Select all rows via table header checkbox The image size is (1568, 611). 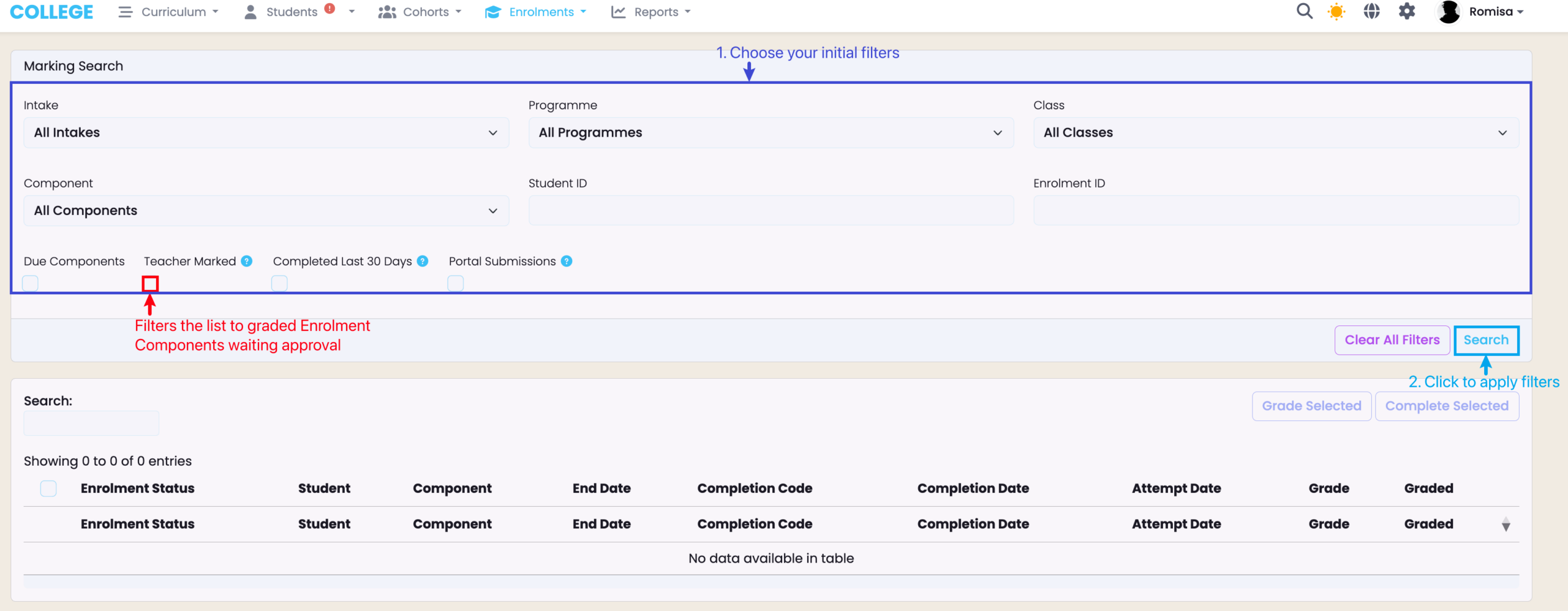(48, 488)
